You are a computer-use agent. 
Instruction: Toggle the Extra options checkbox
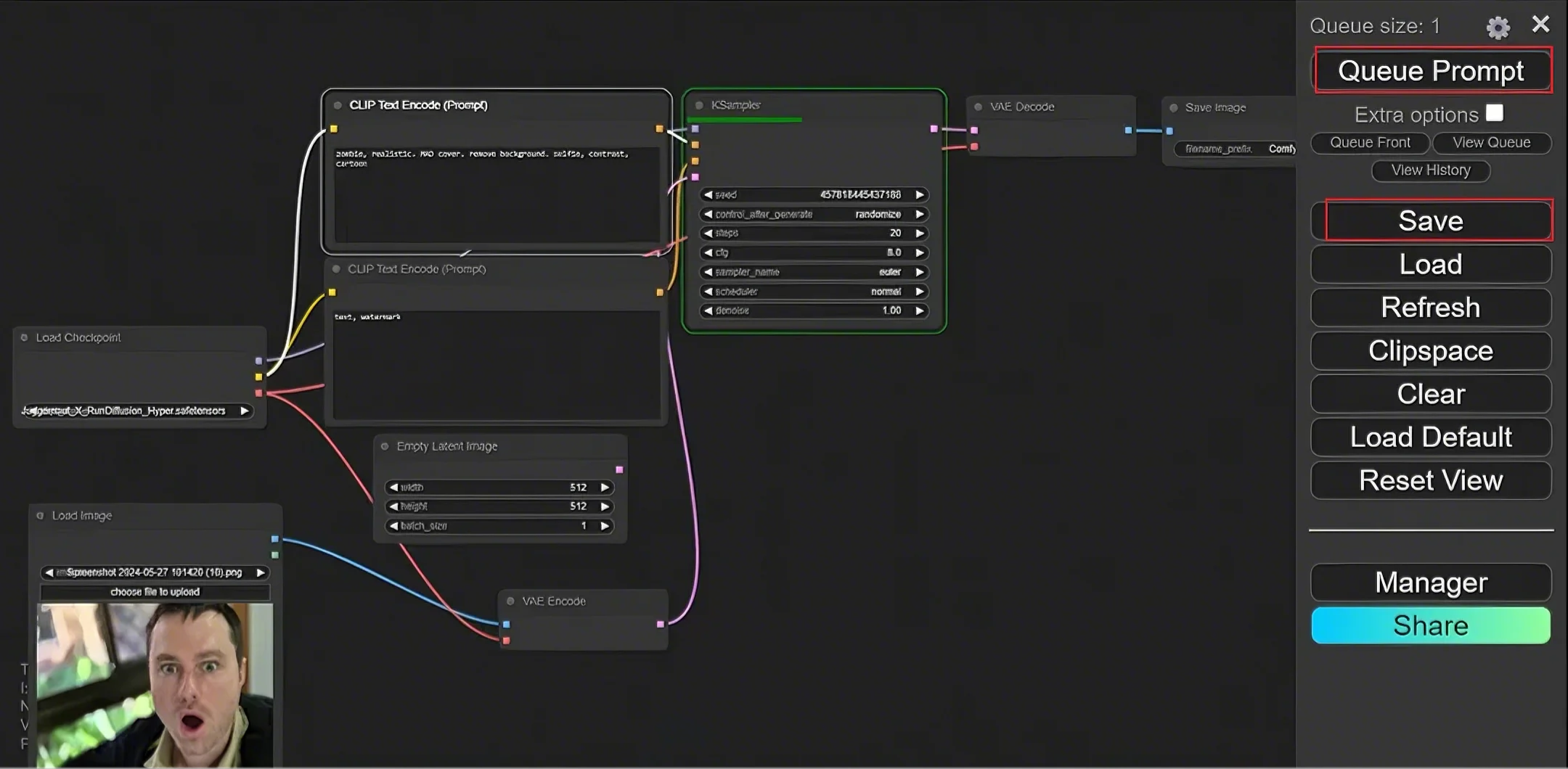click(1495, 113)
